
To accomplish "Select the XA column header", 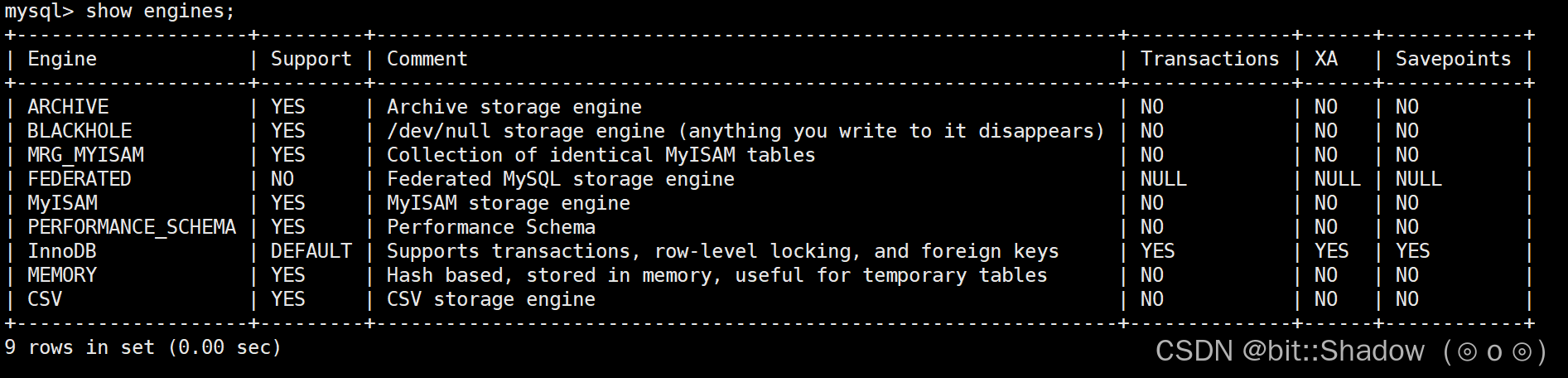I will pos(1325,59).
